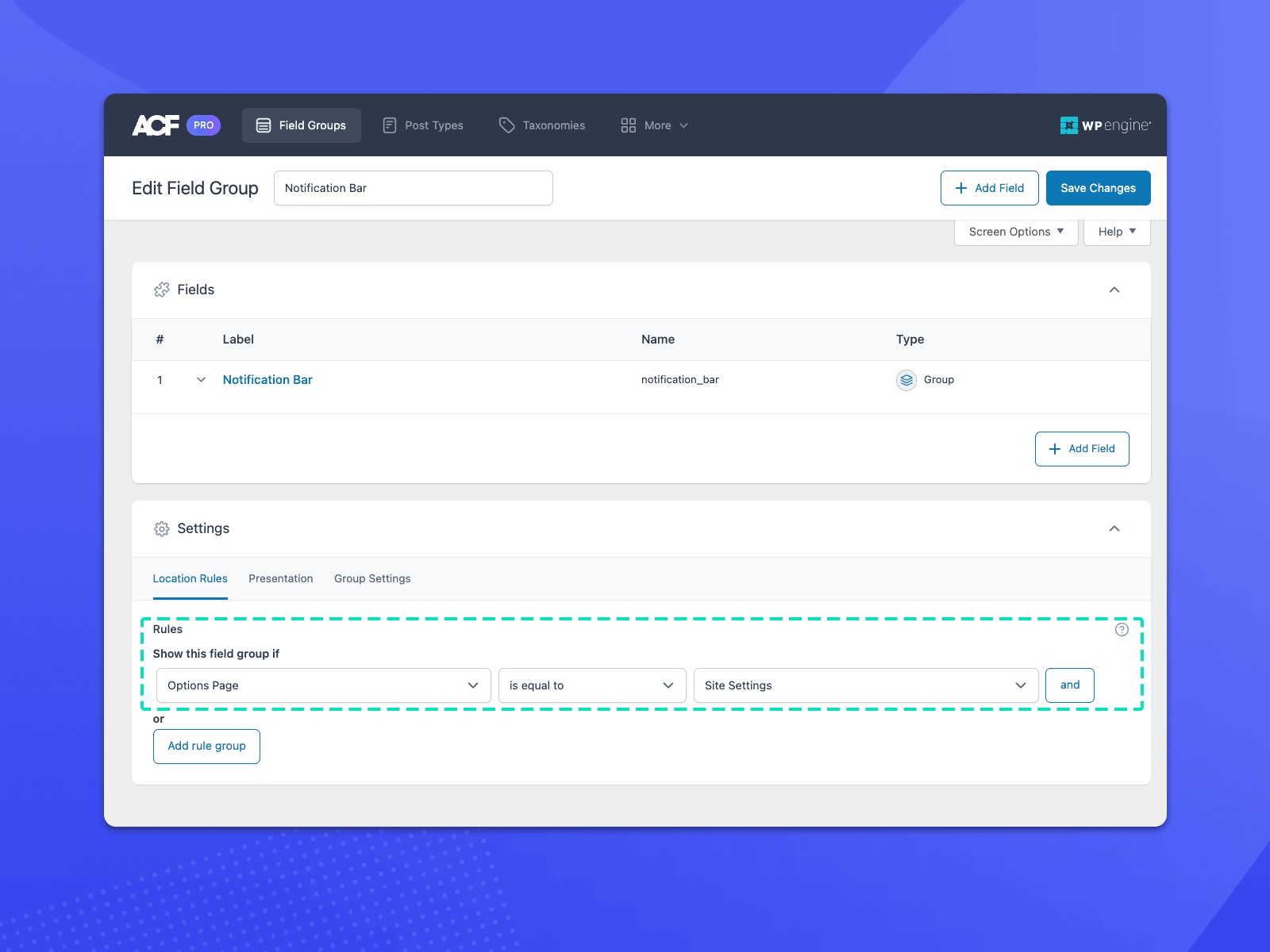Click the Rules help question mark icon

point(1121,630)
